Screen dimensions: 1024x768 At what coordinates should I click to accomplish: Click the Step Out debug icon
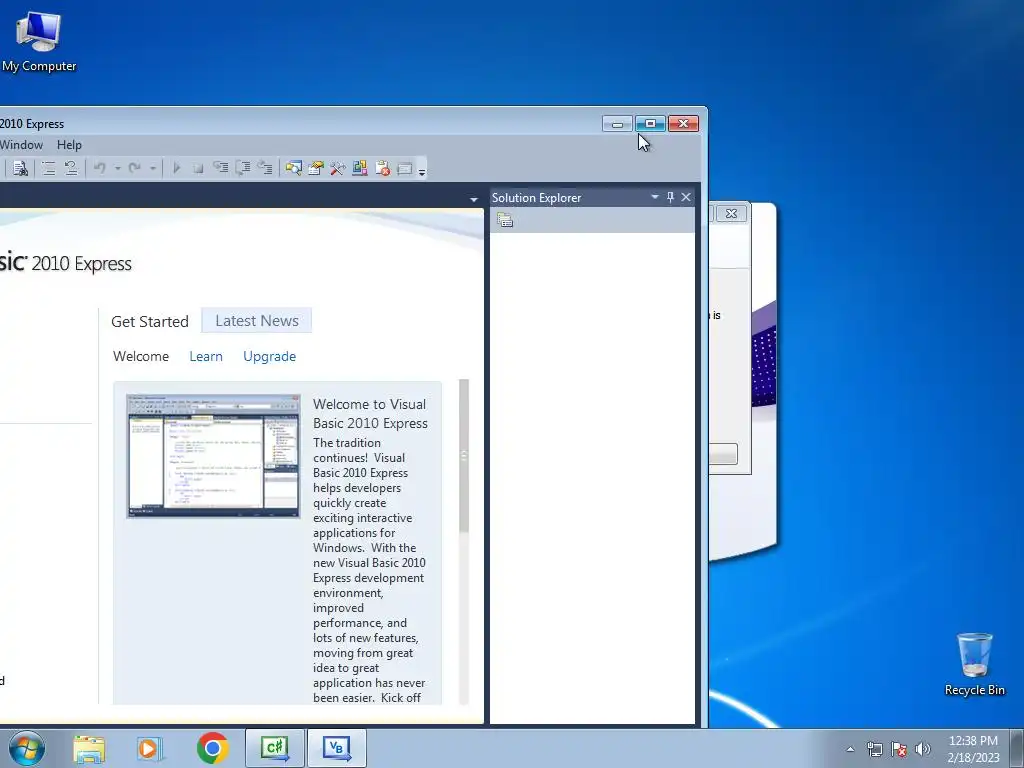(x=264, y=168)
